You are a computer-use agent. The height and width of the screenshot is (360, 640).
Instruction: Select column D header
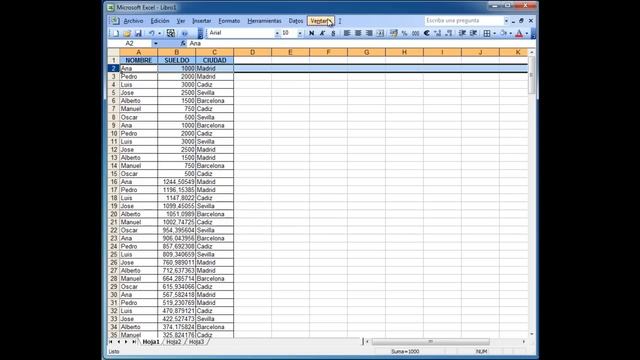252,52
